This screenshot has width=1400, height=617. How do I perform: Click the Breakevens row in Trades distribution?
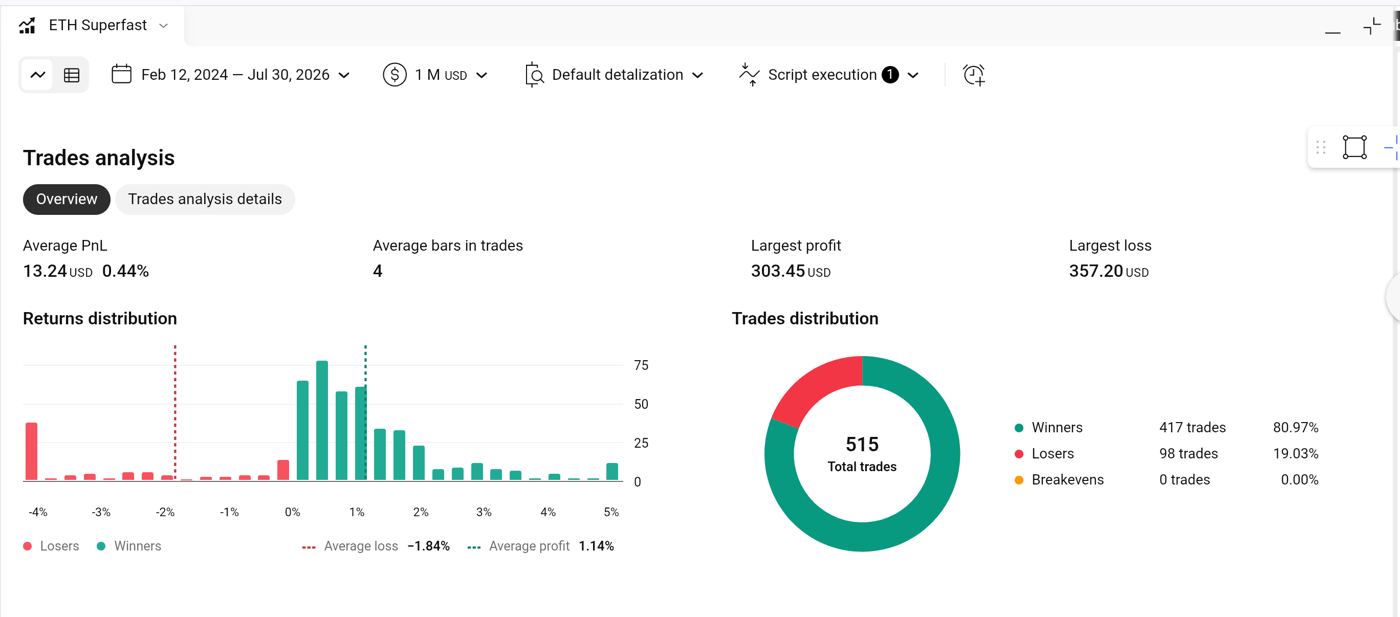click(x=1166, y=480)
